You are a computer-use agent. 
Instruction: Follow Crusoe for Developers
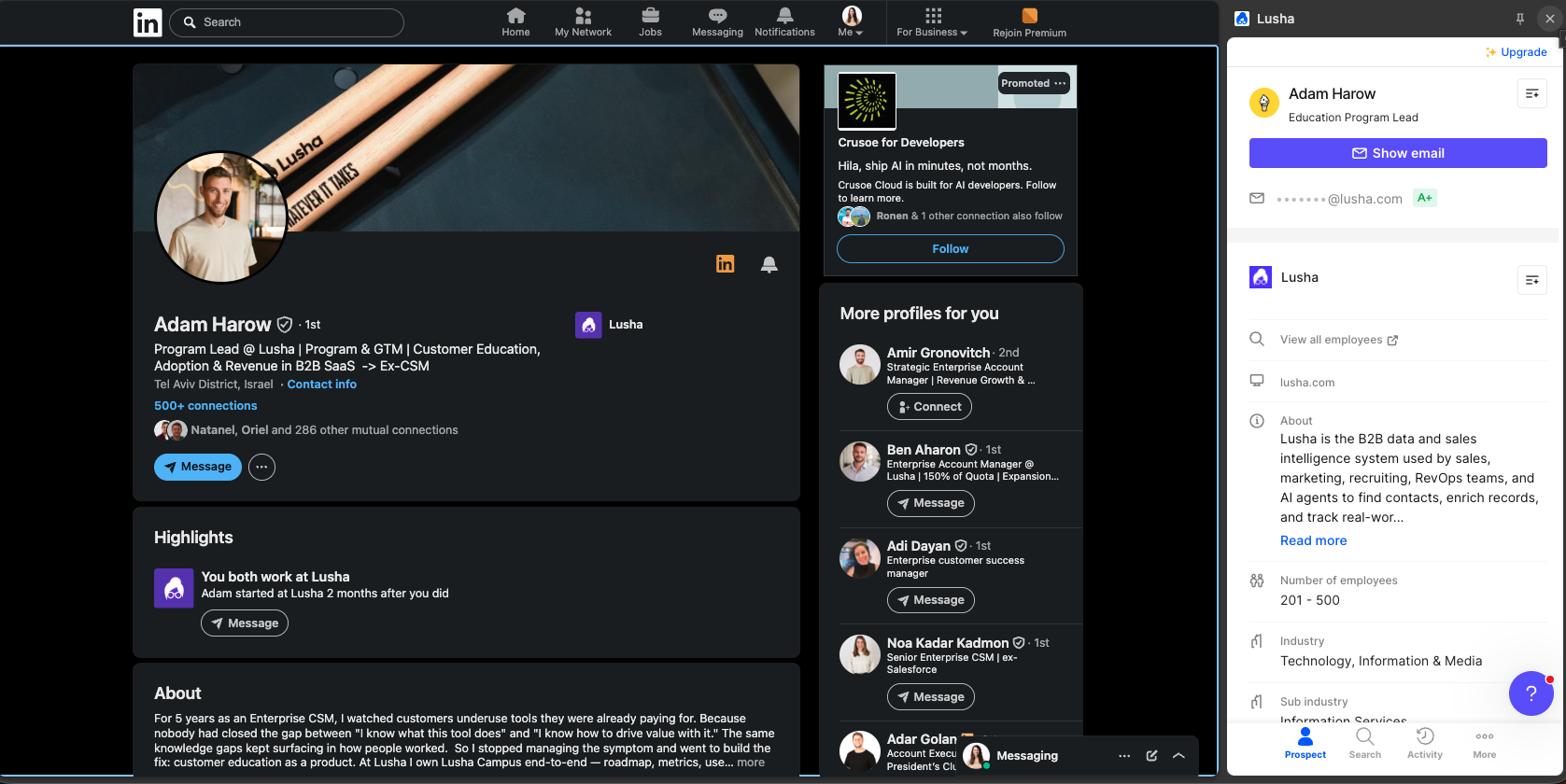click(950, 249)
